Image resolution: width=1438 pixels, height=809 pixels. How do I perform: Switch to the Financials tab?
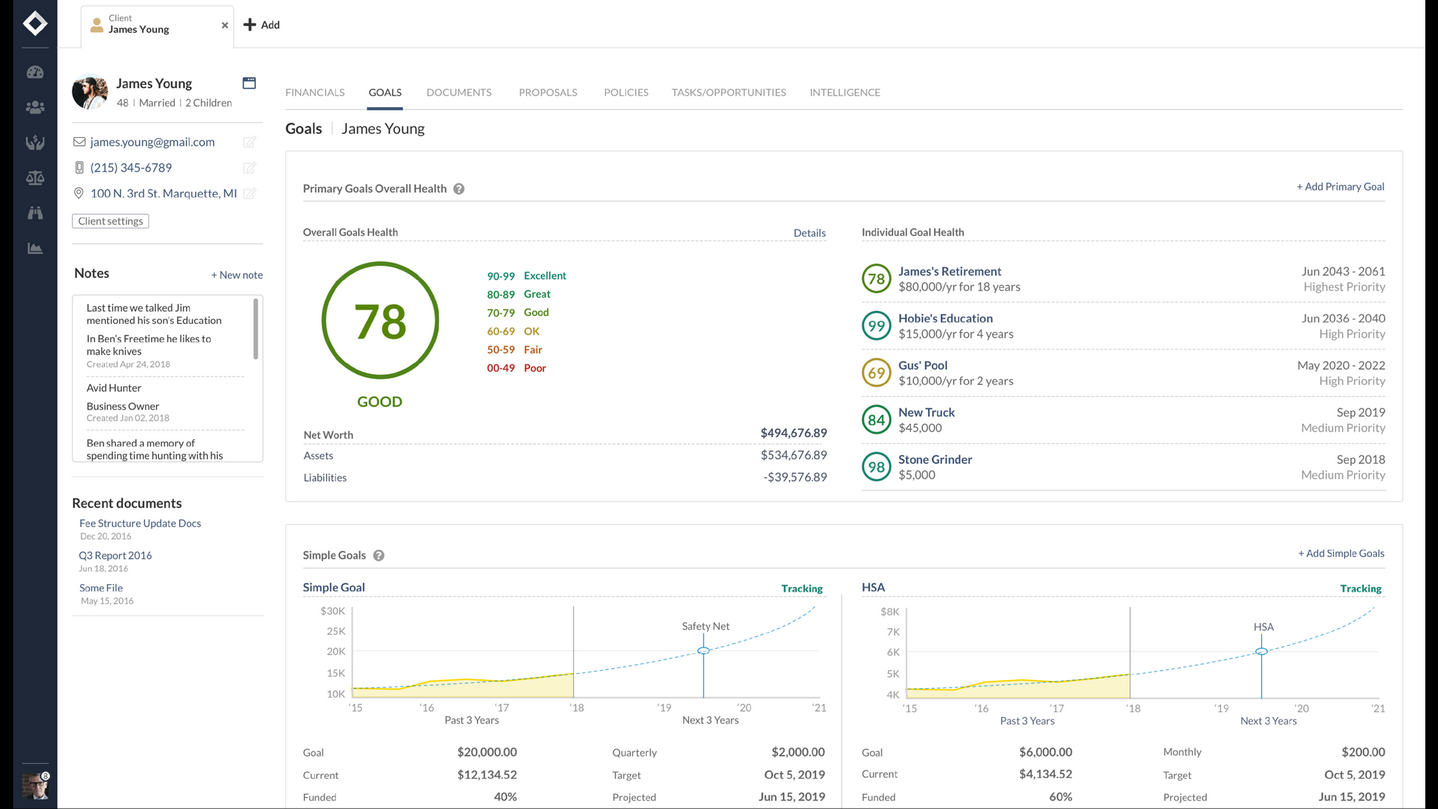[315, 92]
